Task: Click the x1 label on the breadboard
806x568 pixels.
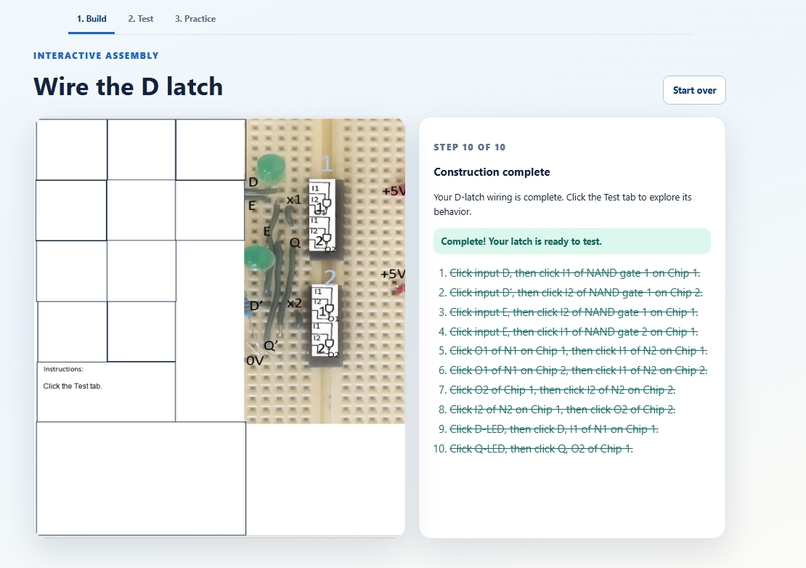Action: coord(294,199)
